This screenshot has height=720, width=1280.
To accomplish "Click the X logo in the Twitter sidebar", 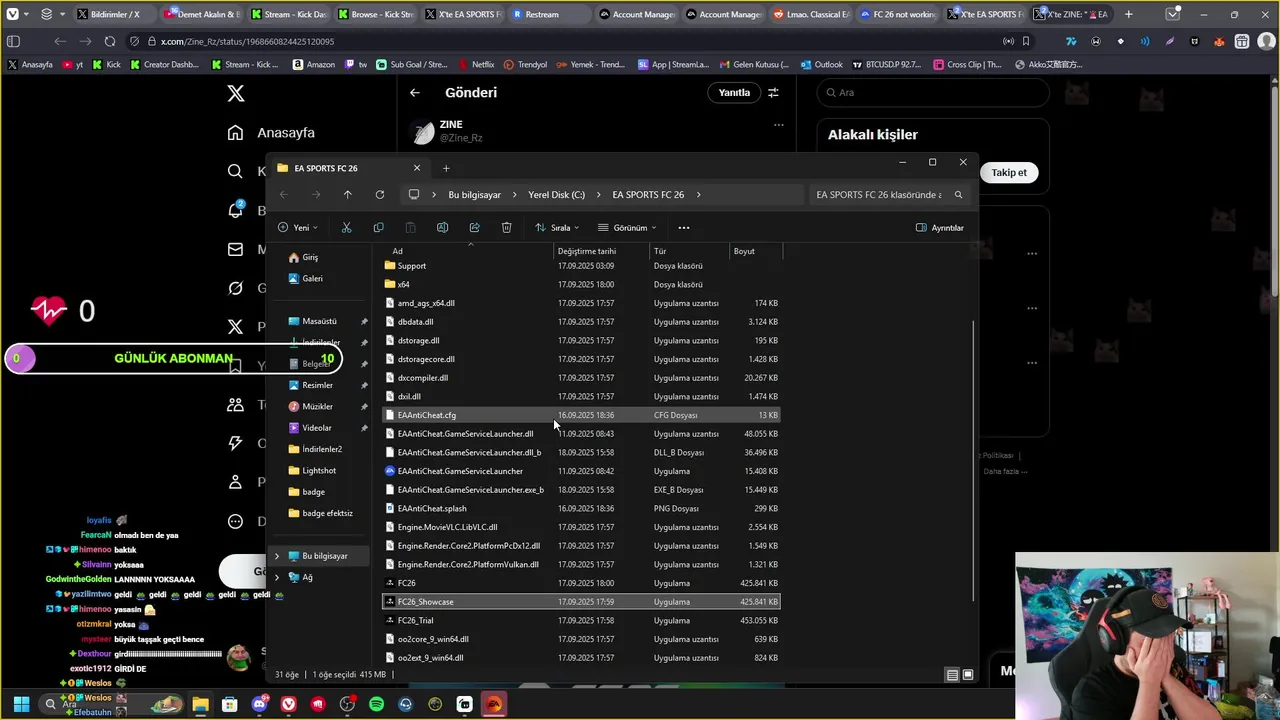I will click(236, 93).
